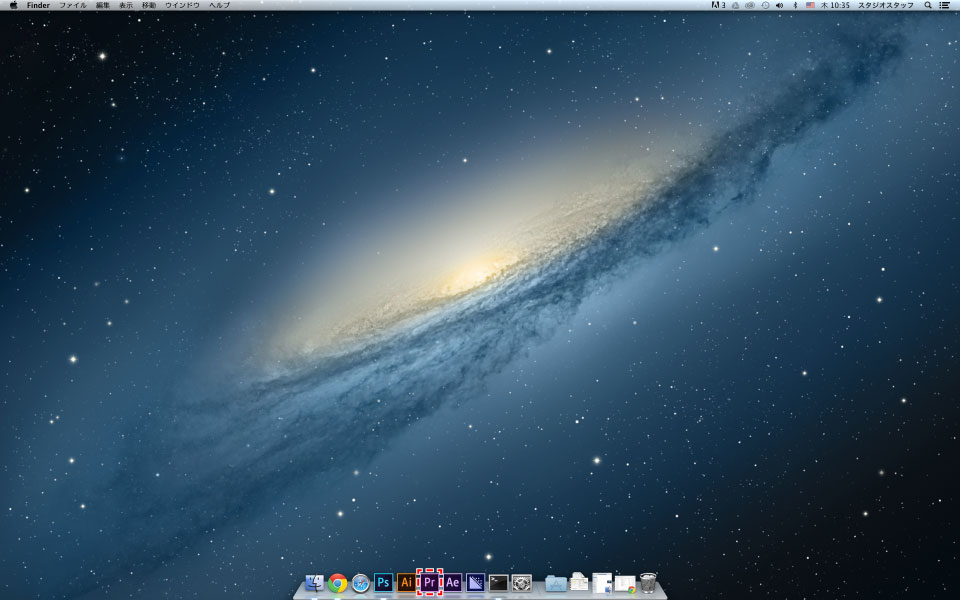
Task: Open Terminal from the Dock
Action: [498, 582]
